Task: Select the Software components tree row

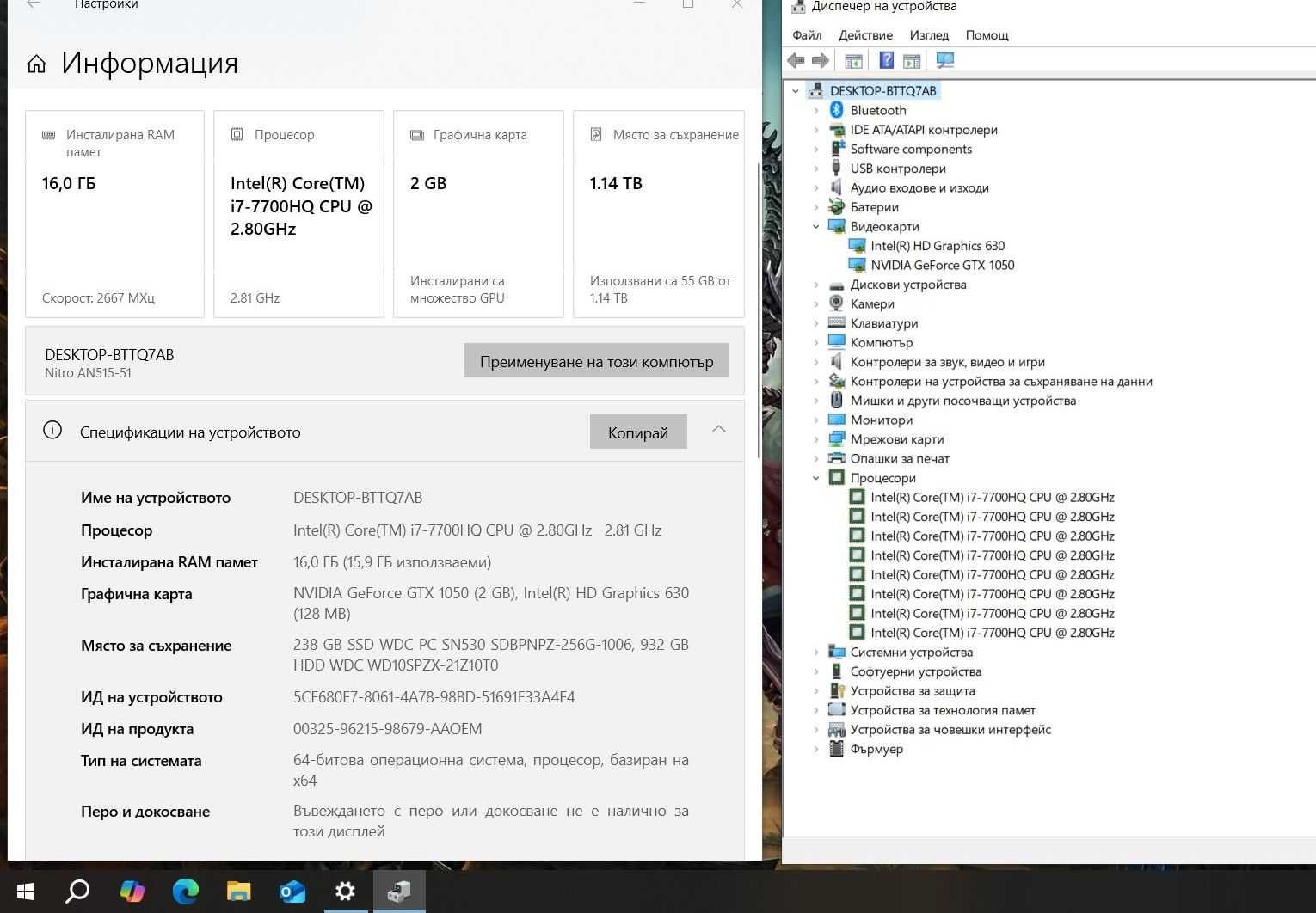Action: [x=911, y=149]
